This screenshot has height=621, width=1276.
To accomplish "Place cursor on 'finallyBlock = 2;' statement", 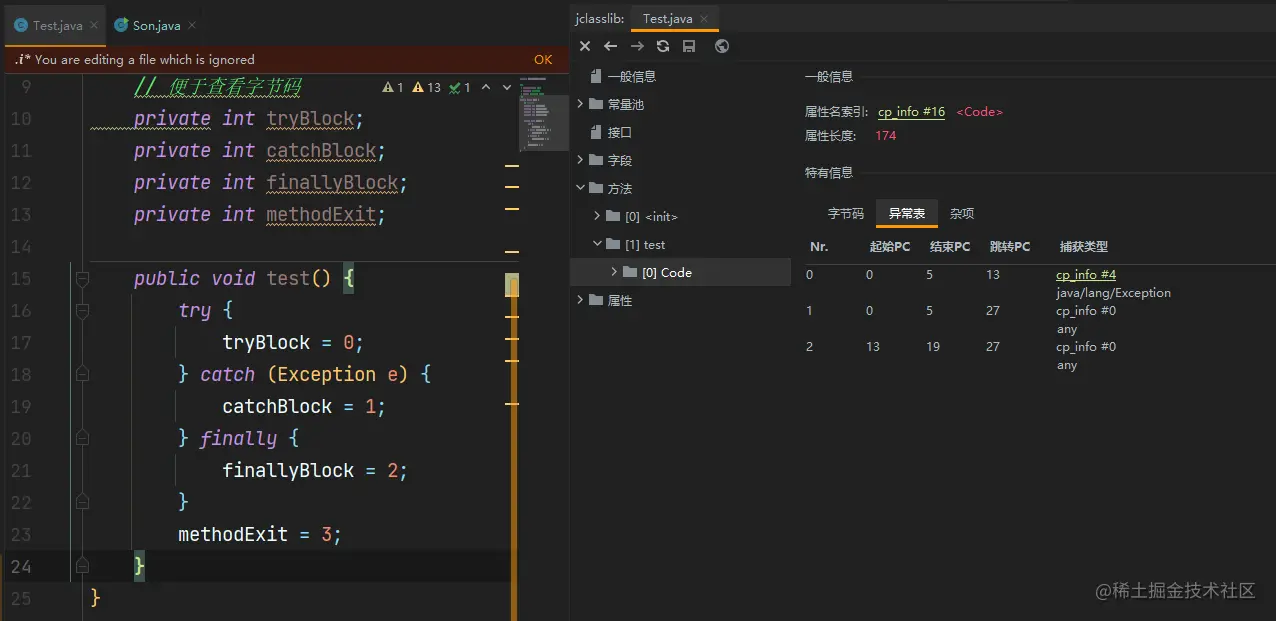I will pyautogui.click(x=315, y=470).
